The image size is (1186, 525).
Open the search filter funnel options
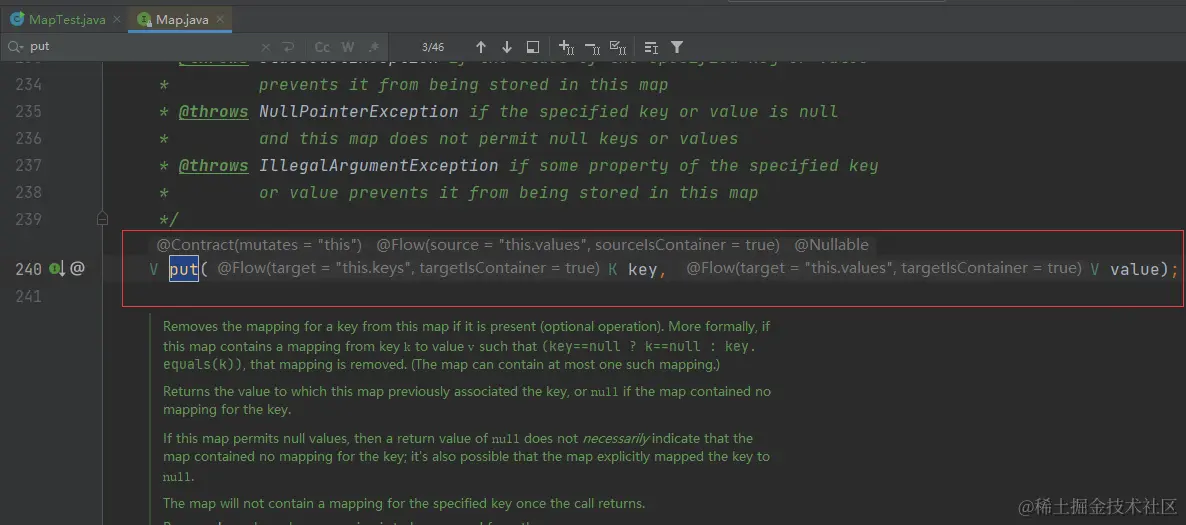click(677, 47)
